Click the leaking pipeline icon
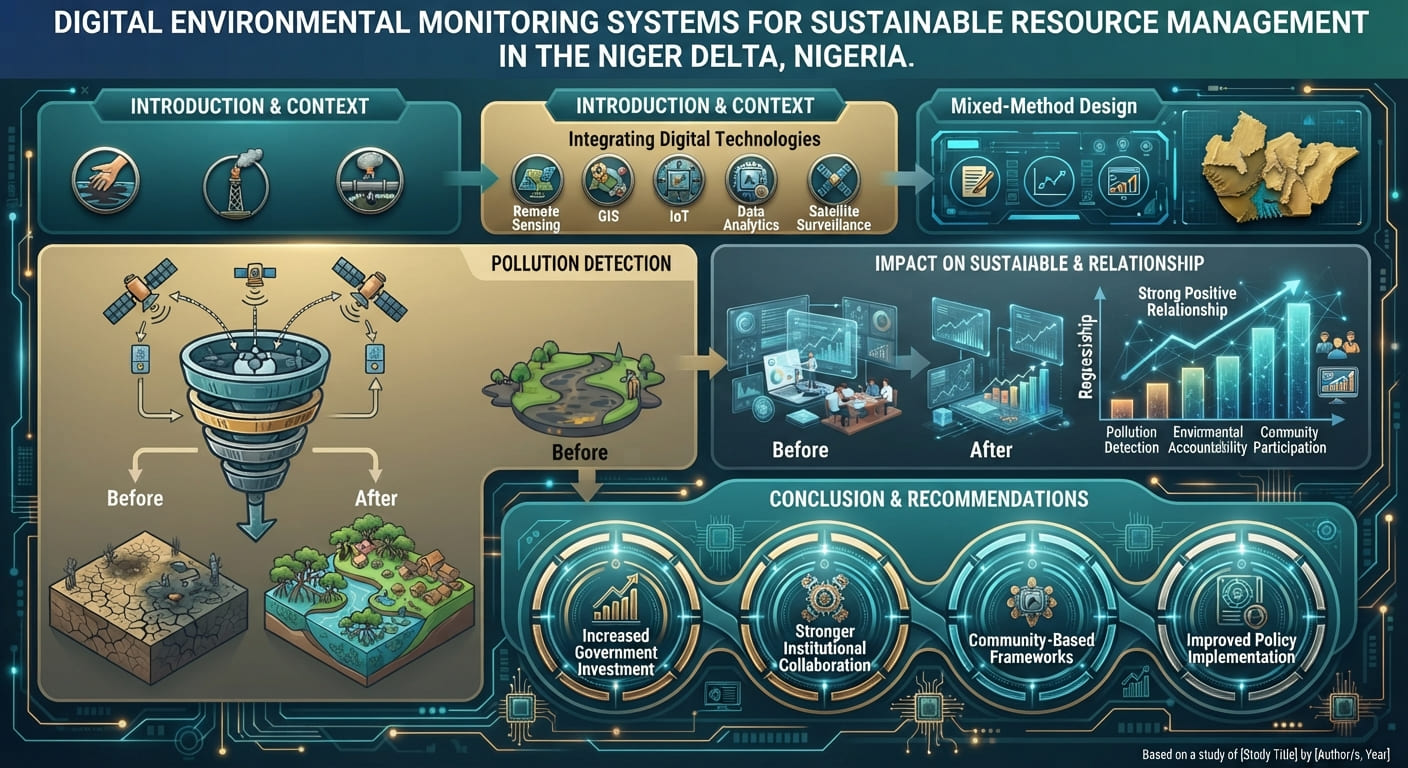The width and height of the screenshot is (1408, 768). click(367, 180)
